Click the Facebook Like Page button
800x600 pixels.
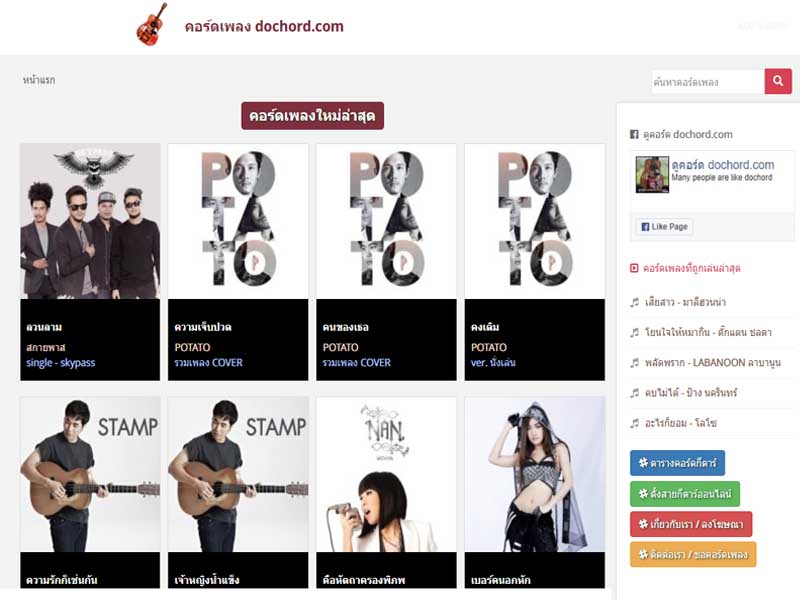664,227
